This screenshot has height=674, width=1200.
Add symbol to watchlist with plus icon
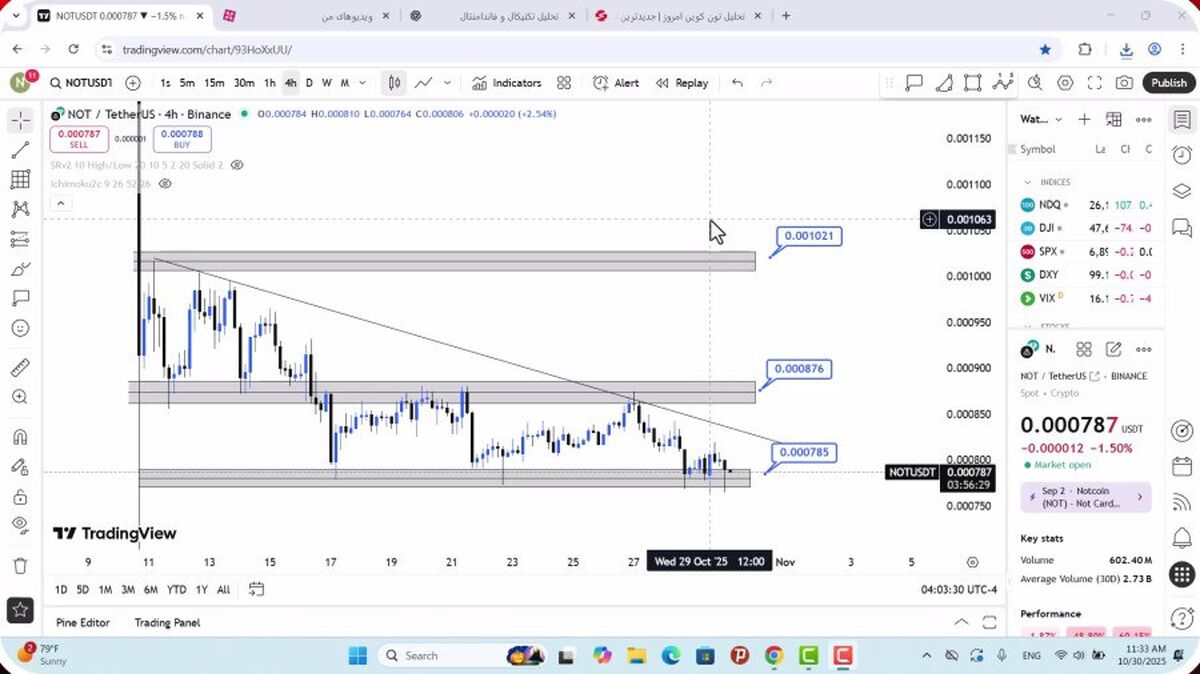1084,119
